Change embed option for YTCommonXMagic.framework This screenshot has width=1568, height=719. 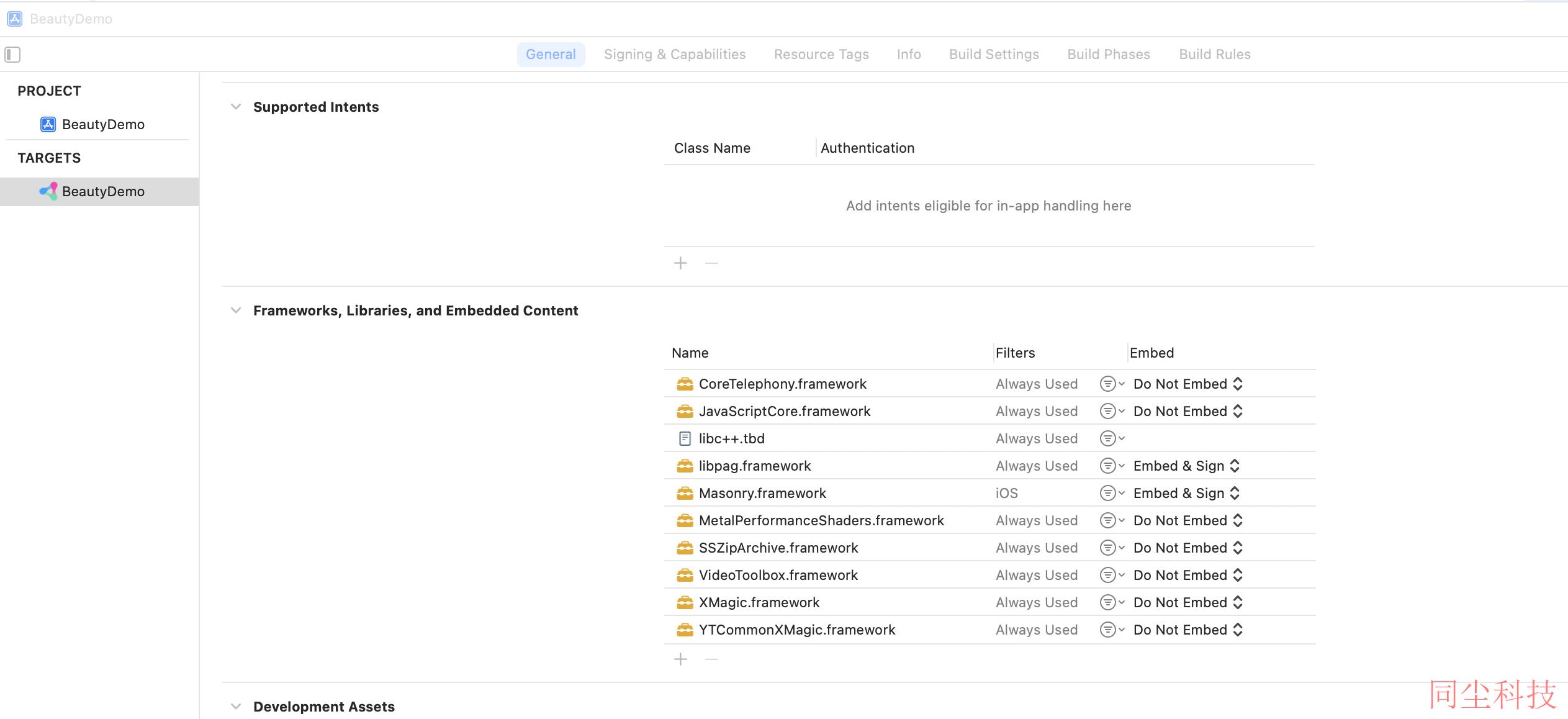click(x=1188, y=630)
